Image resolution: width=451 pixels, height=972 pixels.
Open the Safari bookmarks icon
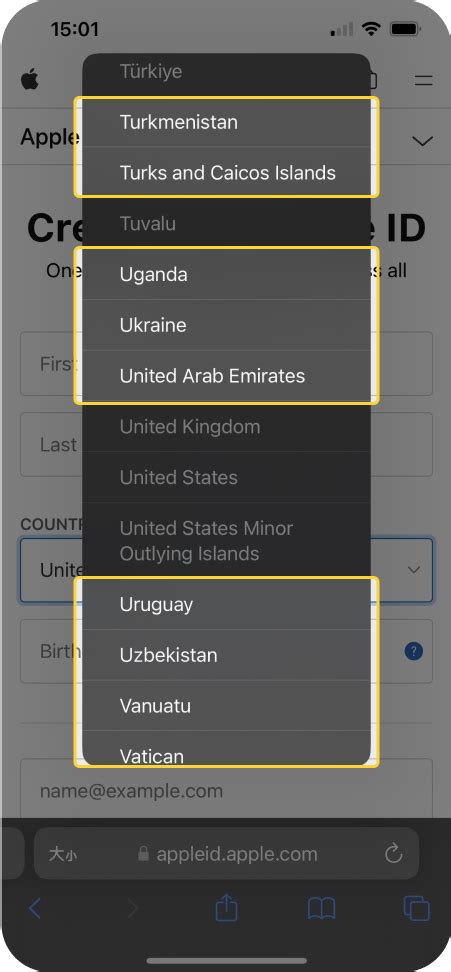point(322,909)
